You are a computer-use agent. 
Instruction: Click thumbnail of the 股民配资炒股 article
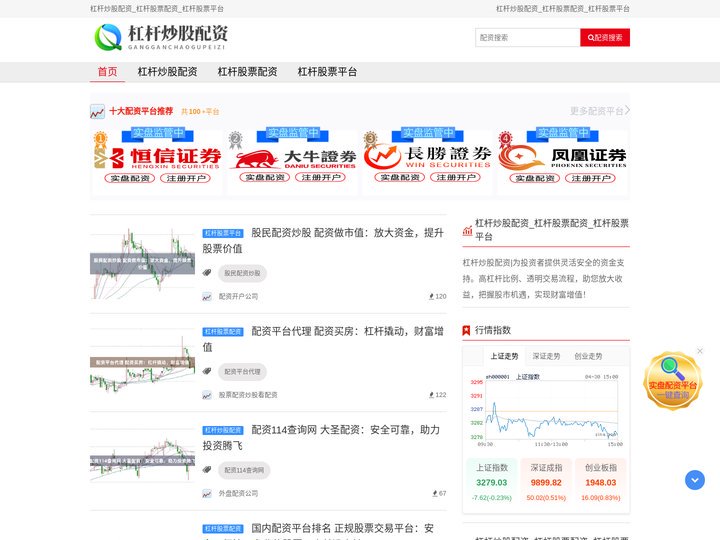(142, 264)
